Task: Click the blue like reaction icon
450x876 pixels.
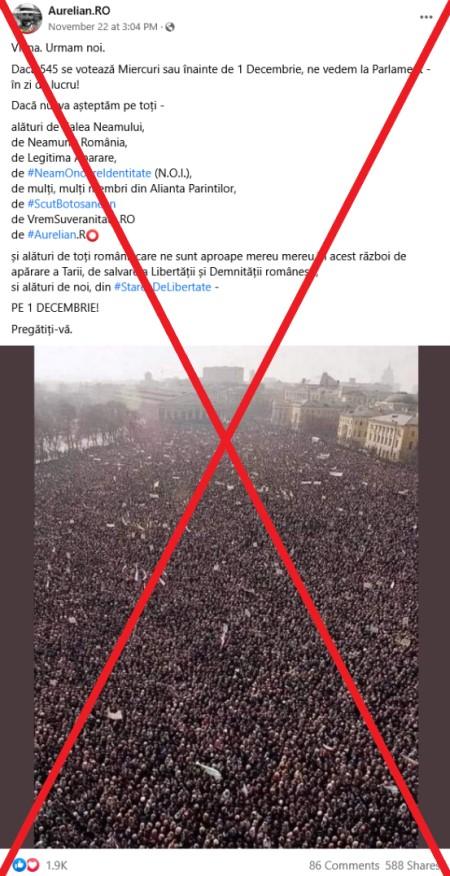Action: (19, 865)
